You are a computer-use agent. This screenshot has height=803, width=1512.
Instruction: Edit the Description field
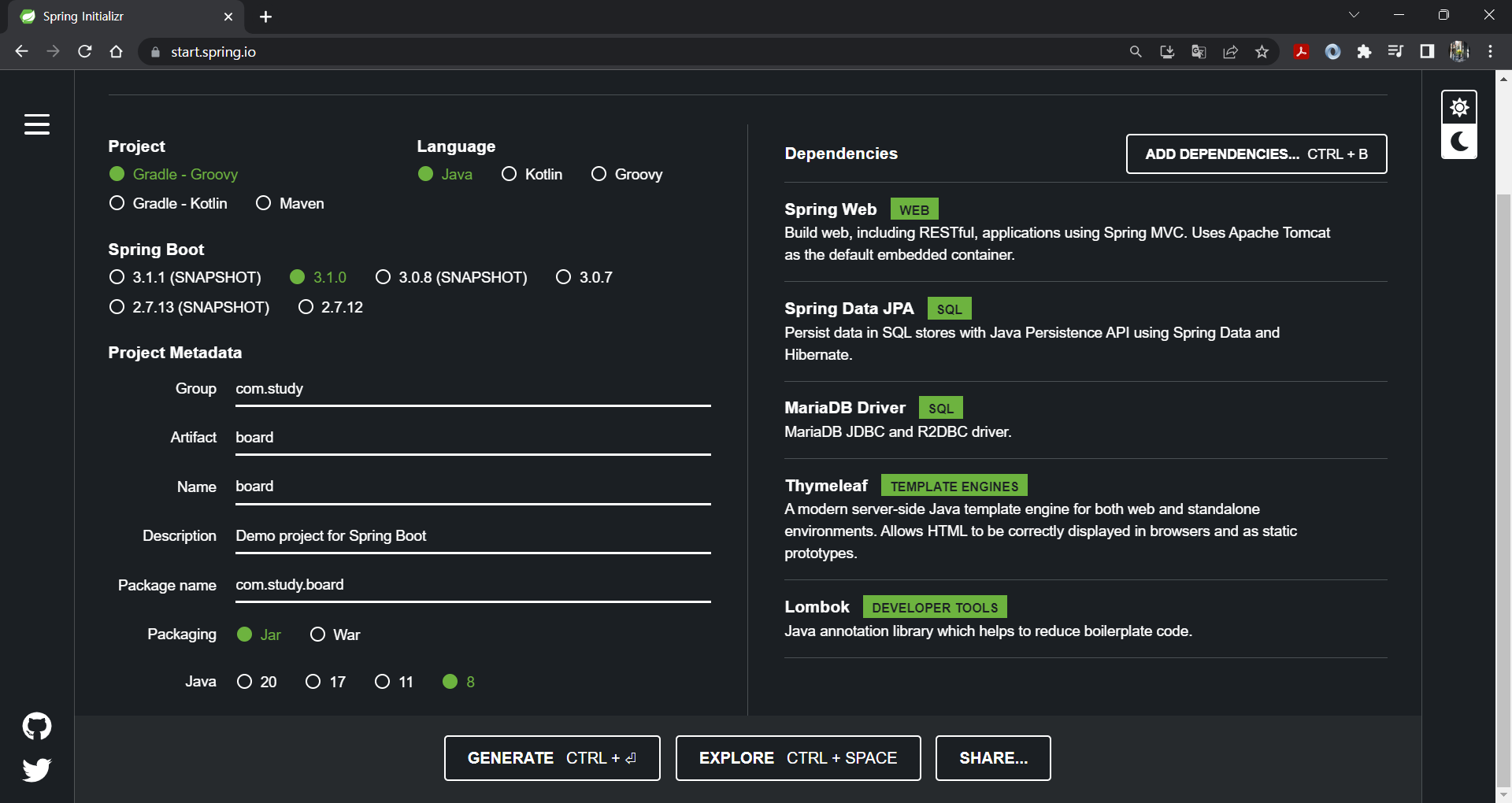472,536
